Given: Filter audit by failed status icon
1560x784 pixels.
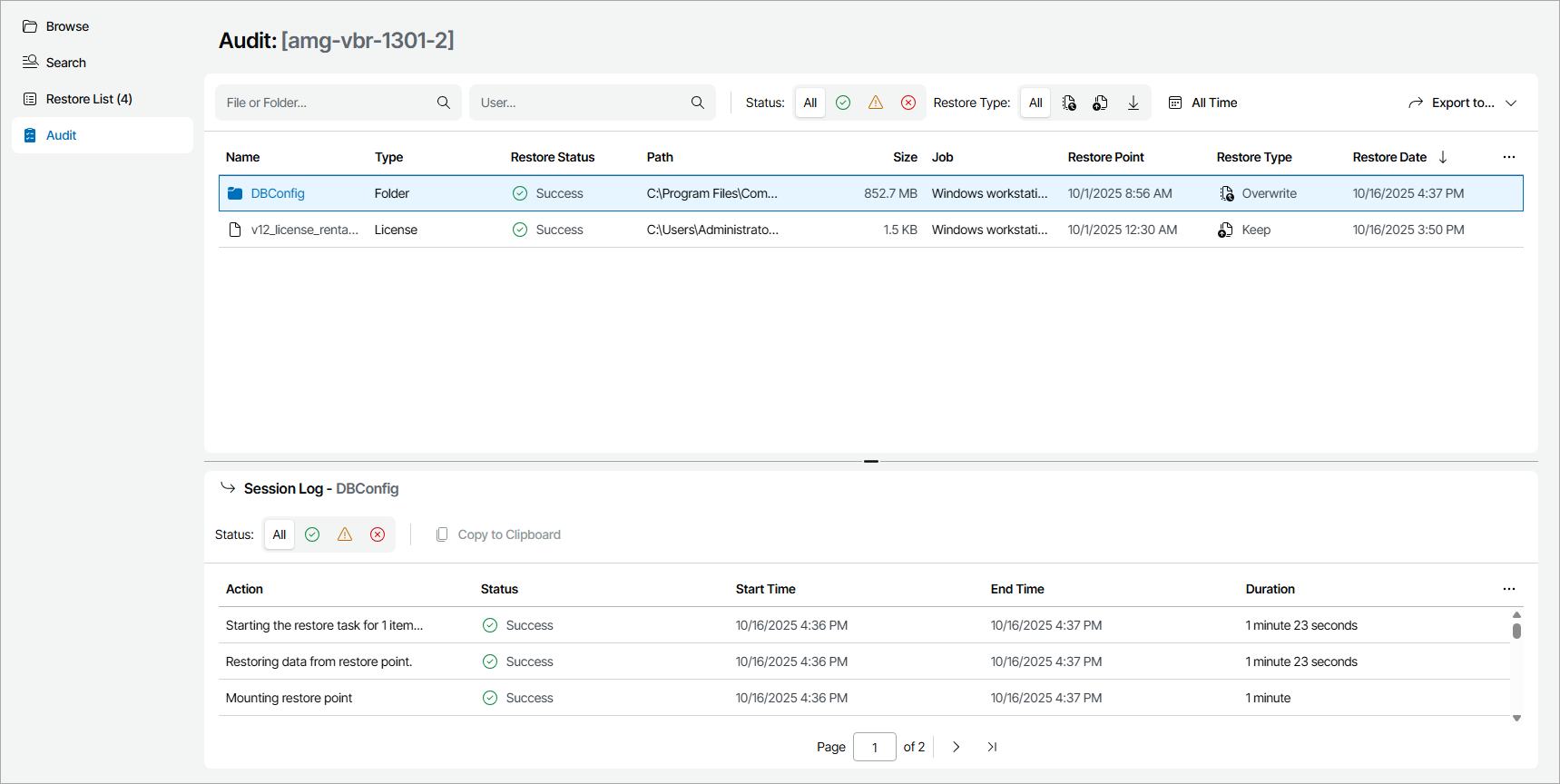Looking at the screenshot, I should point(908,103).
